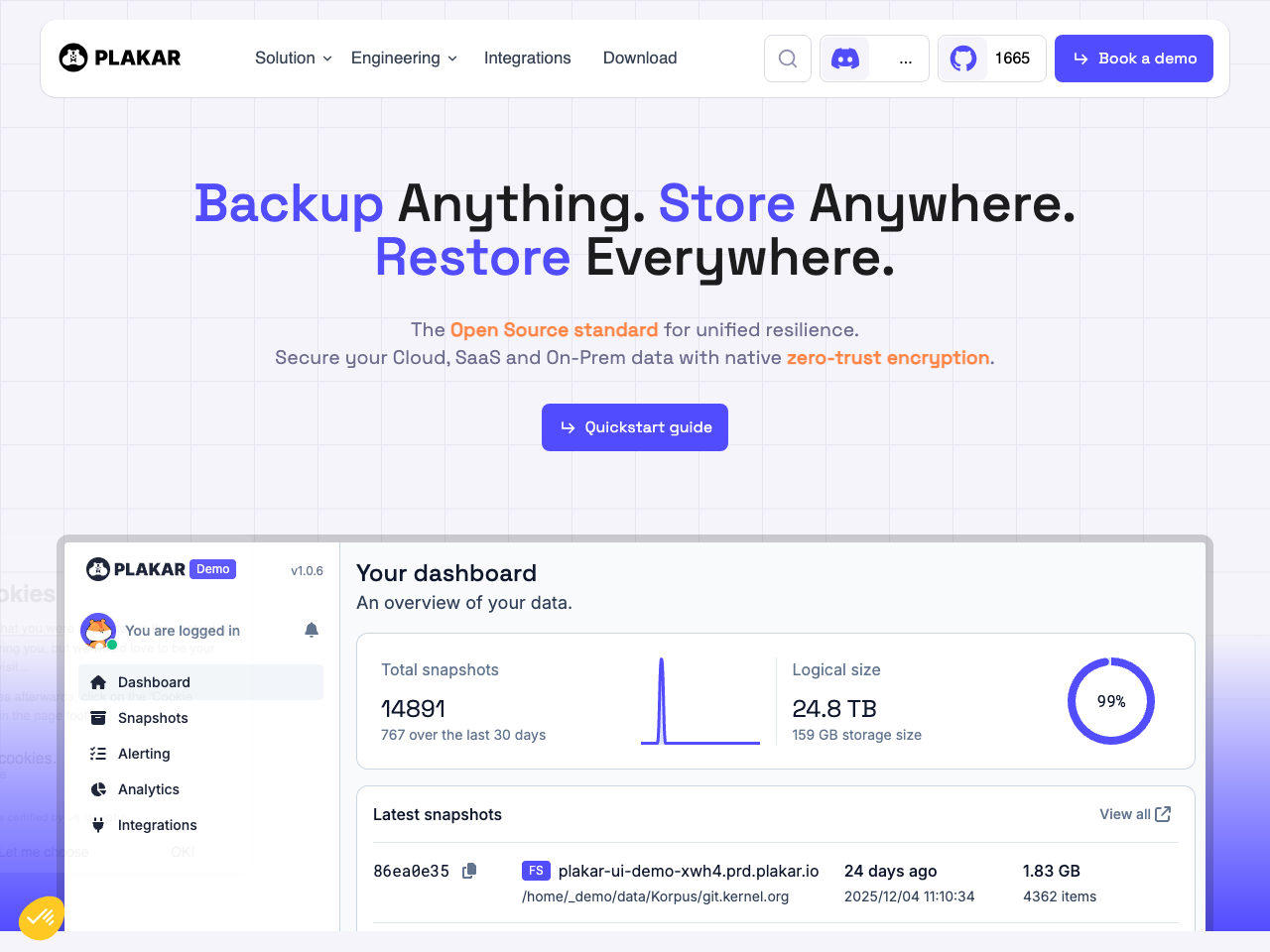
Task: Click the 99% circular progress ring
Action: [x=1110, y=701]
